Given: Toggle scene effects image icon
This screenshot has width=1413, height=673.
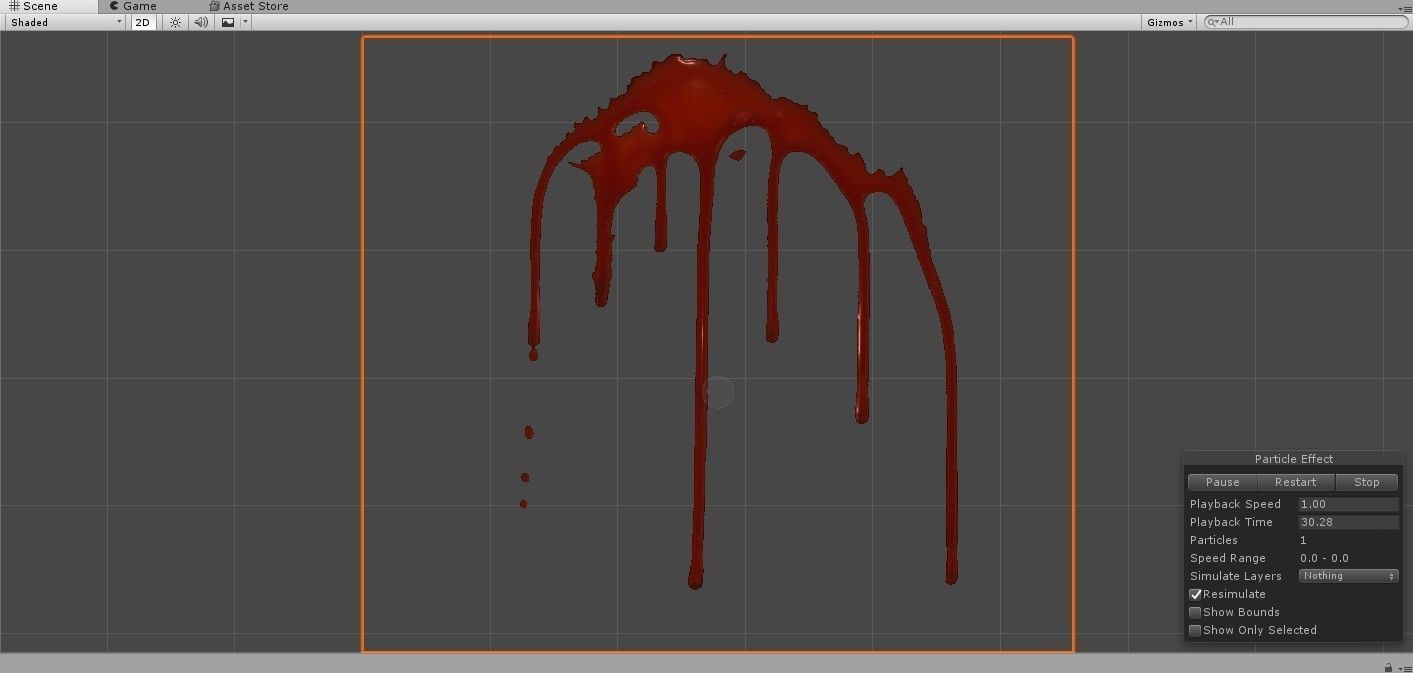Looking at the screenshot, I should pos(228,22).
